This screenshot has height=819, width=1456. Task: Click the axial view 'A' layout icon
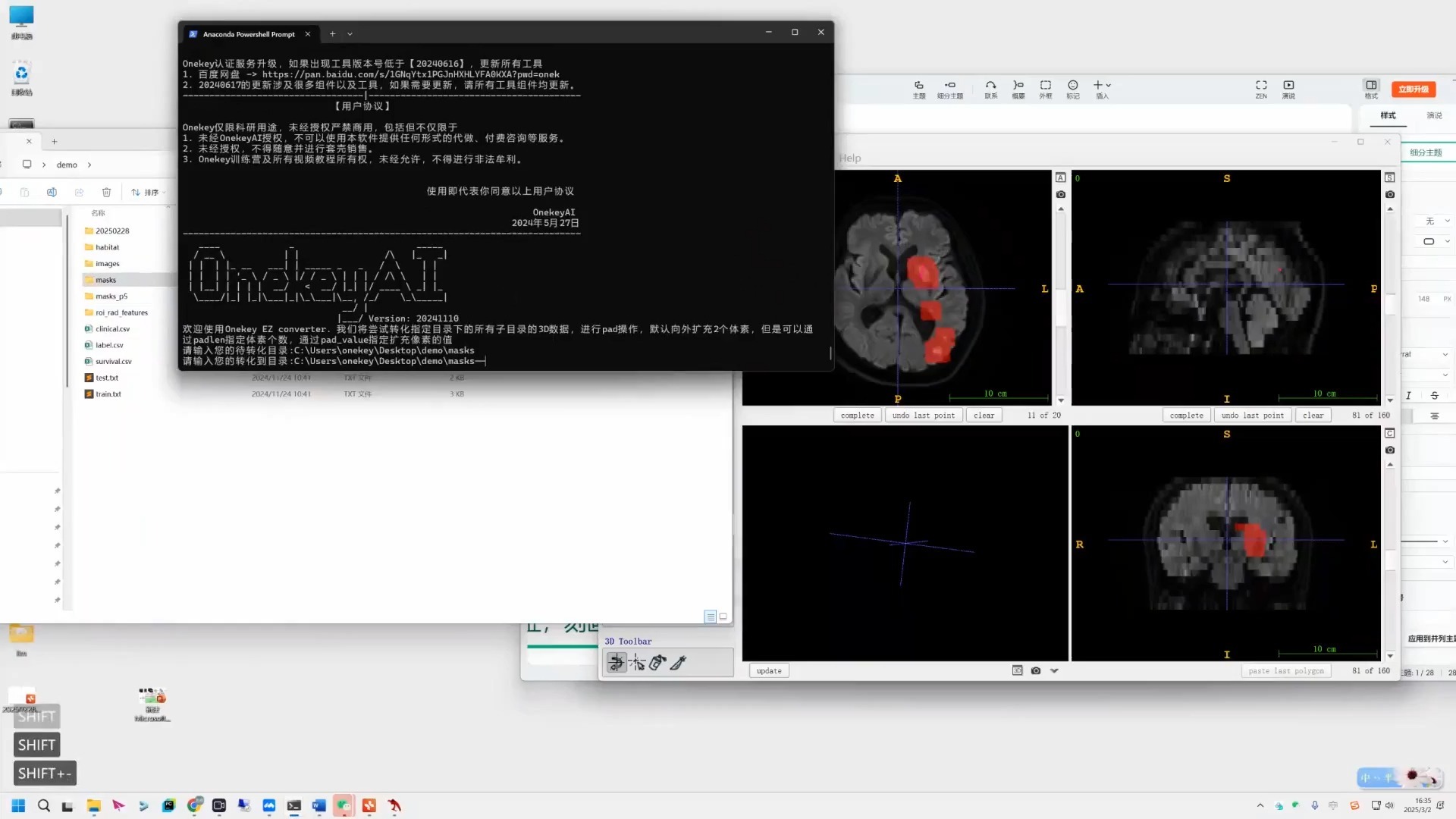pos(1060,177)
